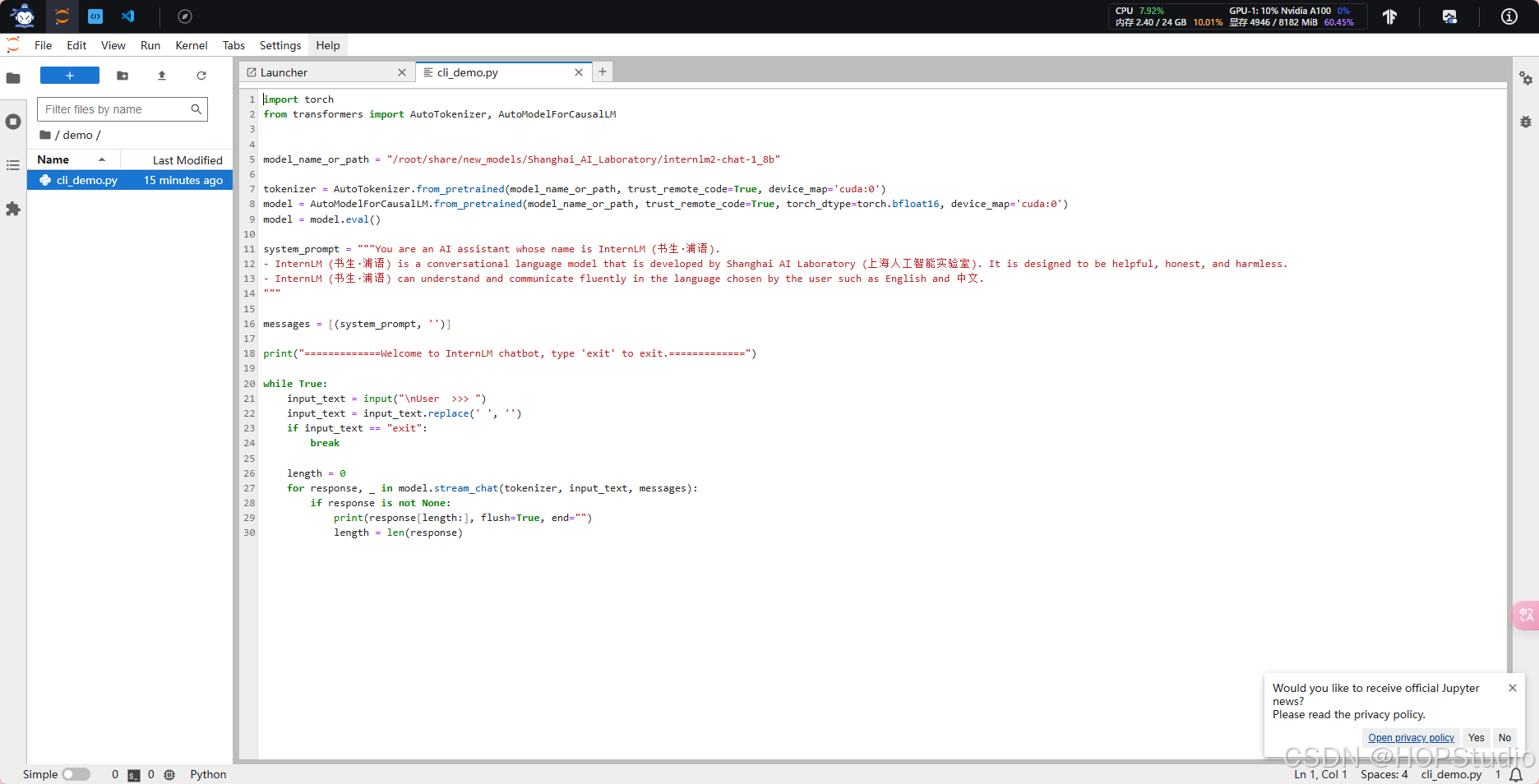Viewport: 1539px width, 784px height.
Task: Launch VS Code from top bar
Action: [x=128, y=16]
